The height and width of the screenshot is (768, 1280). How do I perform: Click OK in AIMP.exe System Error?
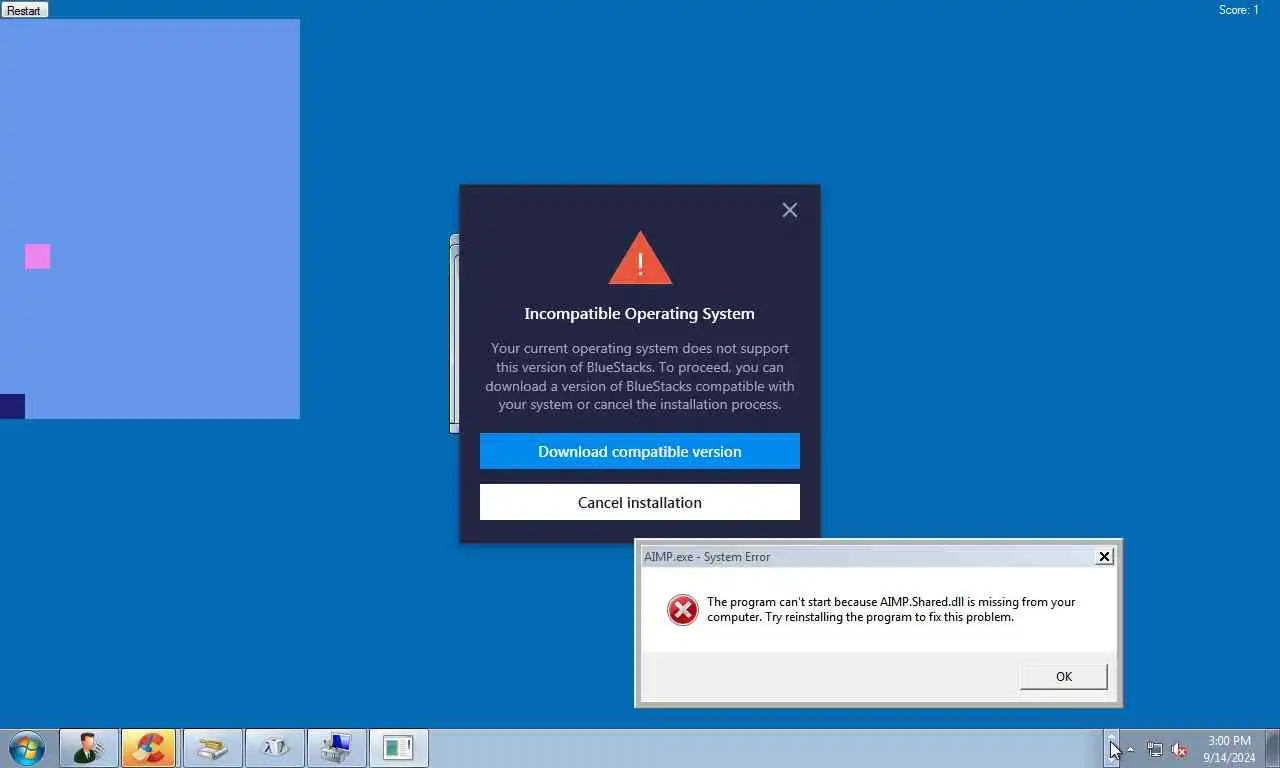click(1063, 677)
